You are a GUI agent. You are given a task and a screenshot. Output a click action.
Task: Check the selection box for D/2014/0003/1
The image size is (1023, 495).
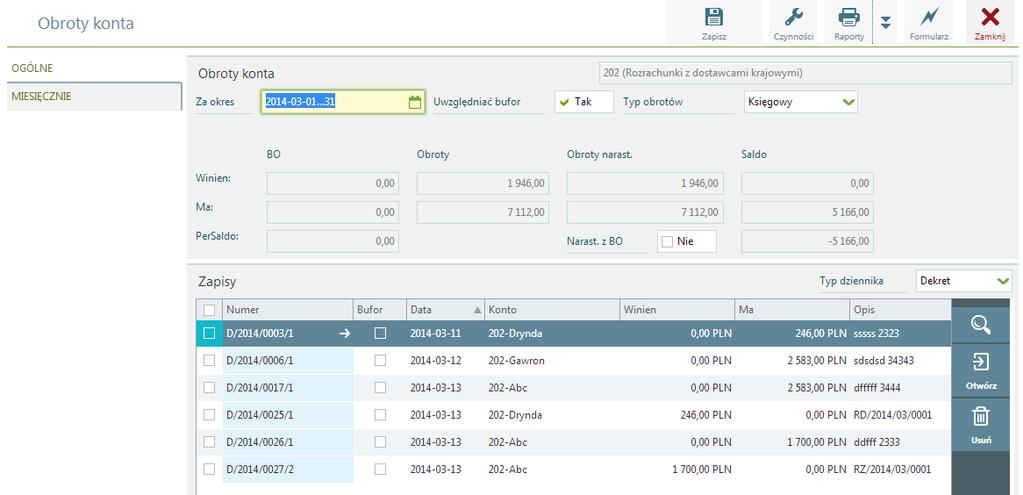coord(209,333)
